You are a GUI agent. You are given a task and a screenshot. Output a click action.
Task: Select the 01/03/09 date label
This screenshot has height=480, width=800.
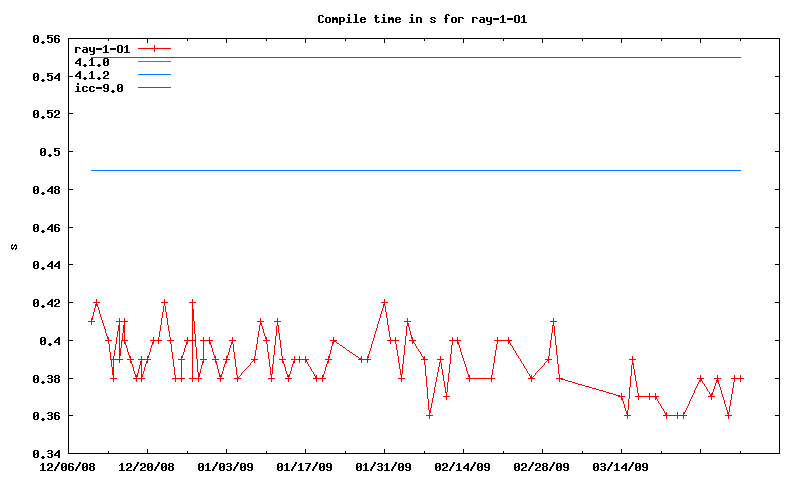(226, 467)
